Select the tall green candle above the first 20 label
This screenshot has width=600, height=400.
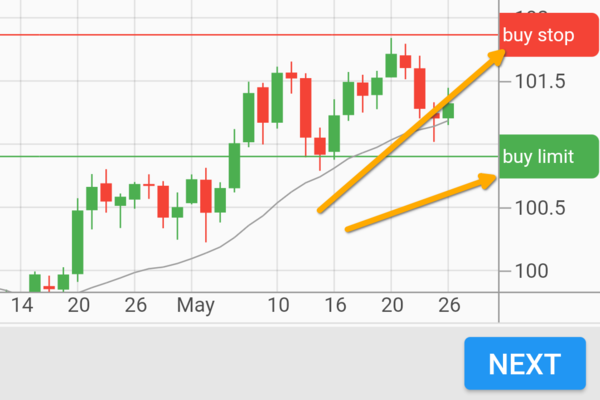tap(77, 242)
